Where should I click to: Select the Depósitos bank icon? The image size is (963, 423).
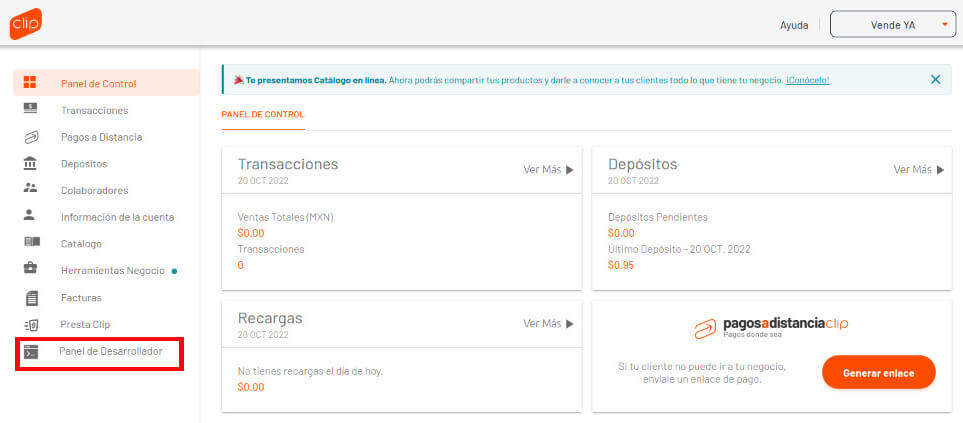point(30,163)
